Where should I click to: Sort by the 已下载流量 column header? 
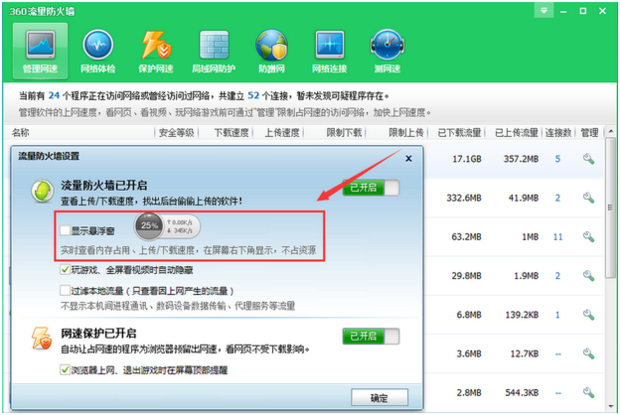459,133
